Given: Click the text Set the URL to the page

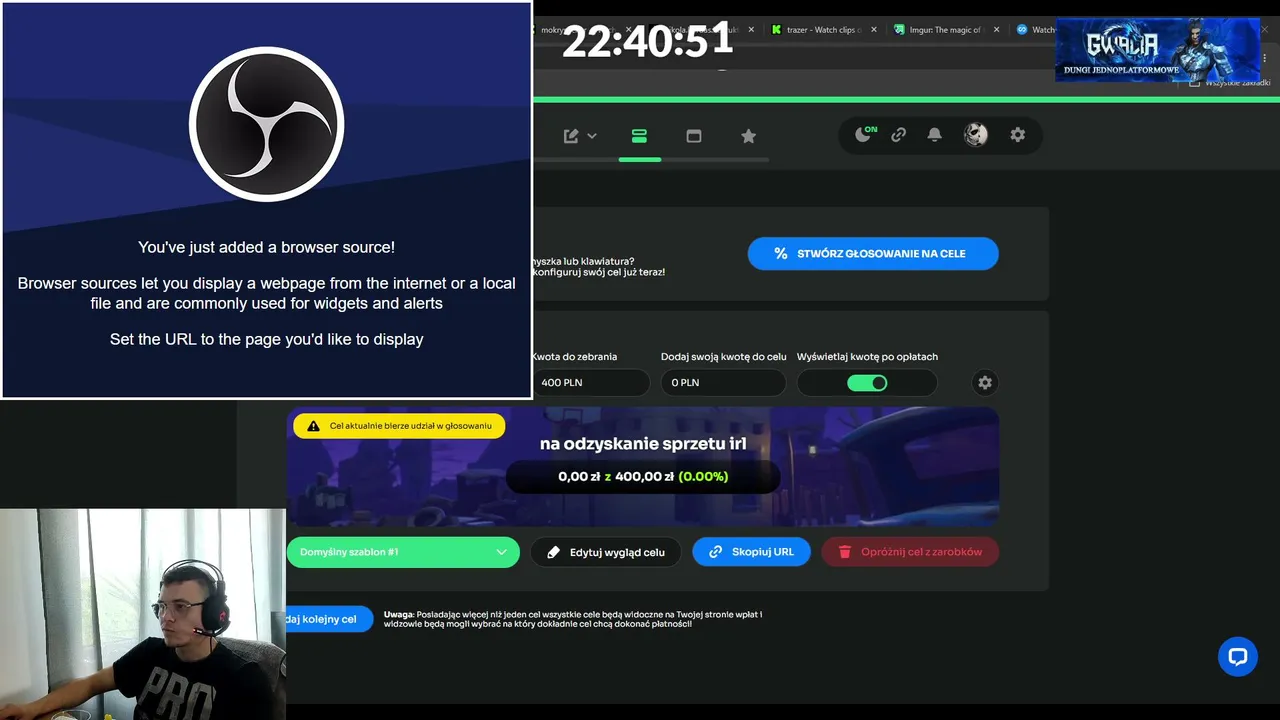Looking at the screenshot, I should pyautogui.click(x=267, y=339).
